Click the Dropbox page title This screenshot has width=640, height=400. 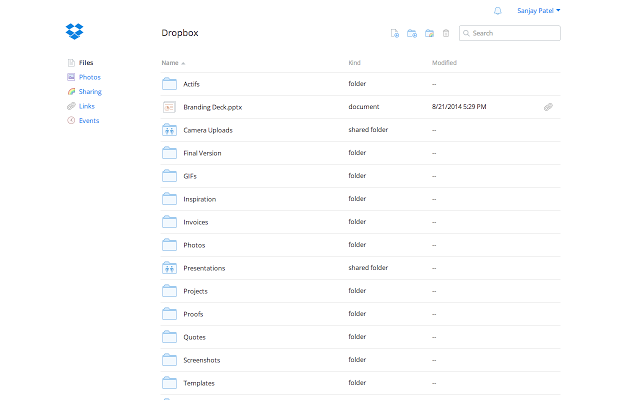(x=180, y=33)
